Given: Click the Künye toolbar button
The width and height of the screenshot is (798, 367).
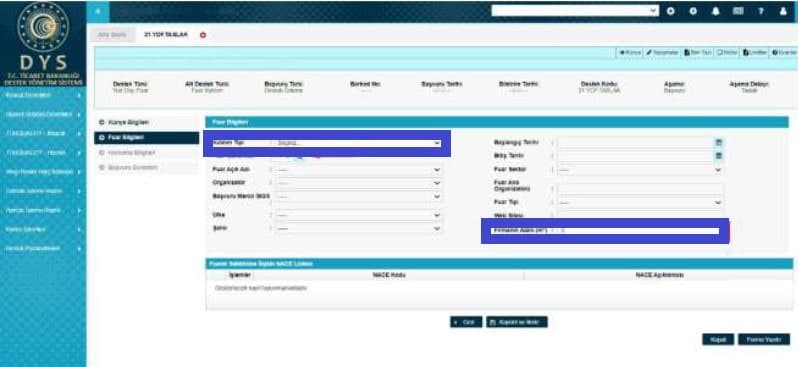Looking at the screenshot, I should (x=630, y=52).
